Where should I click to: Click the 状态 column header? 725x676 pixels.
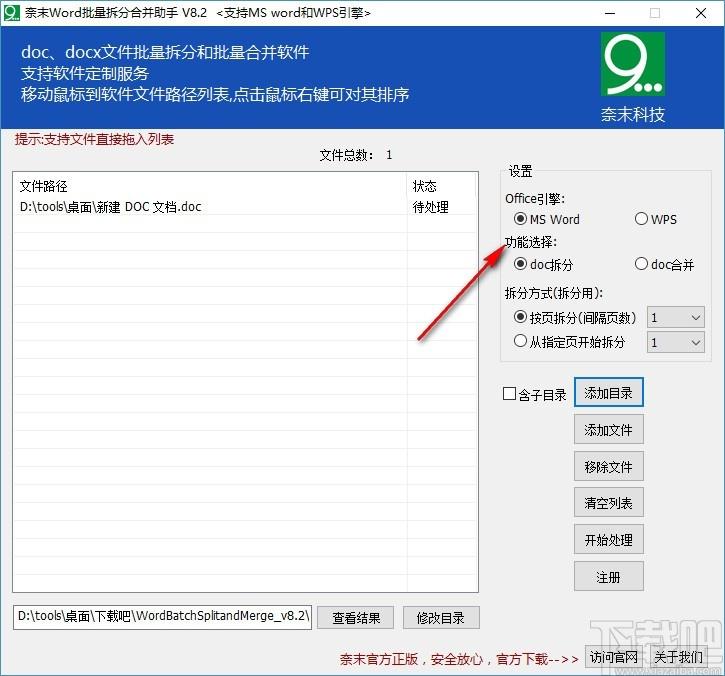click(441, 186)
